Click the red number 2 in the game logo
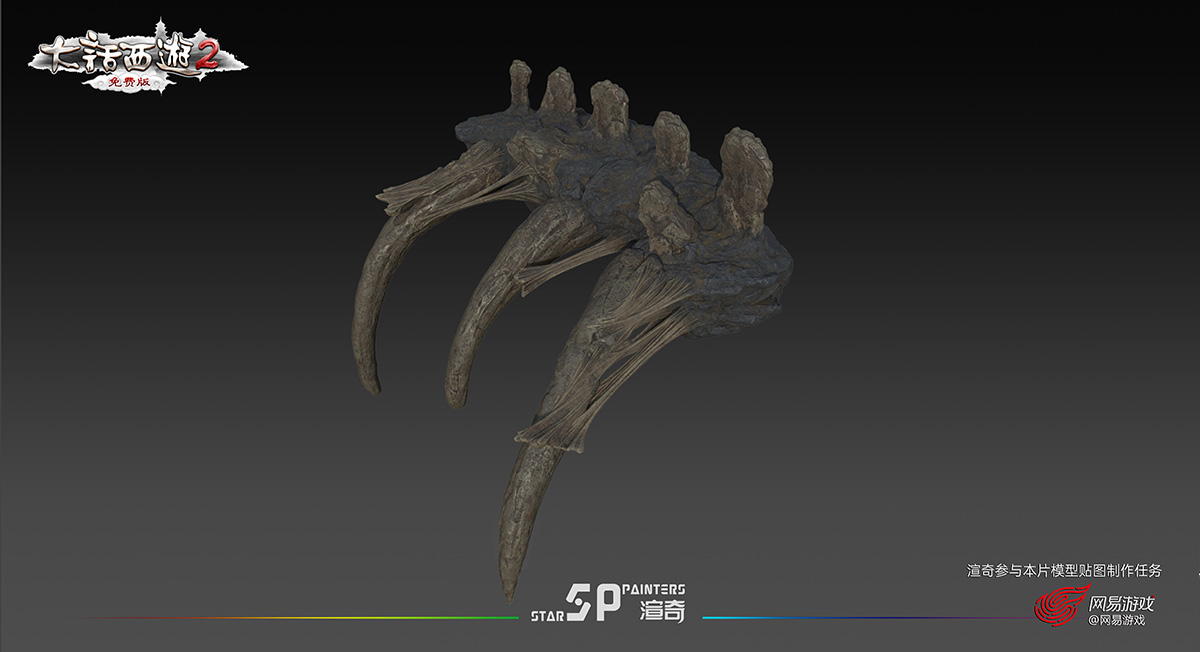 tap(205, 59)
